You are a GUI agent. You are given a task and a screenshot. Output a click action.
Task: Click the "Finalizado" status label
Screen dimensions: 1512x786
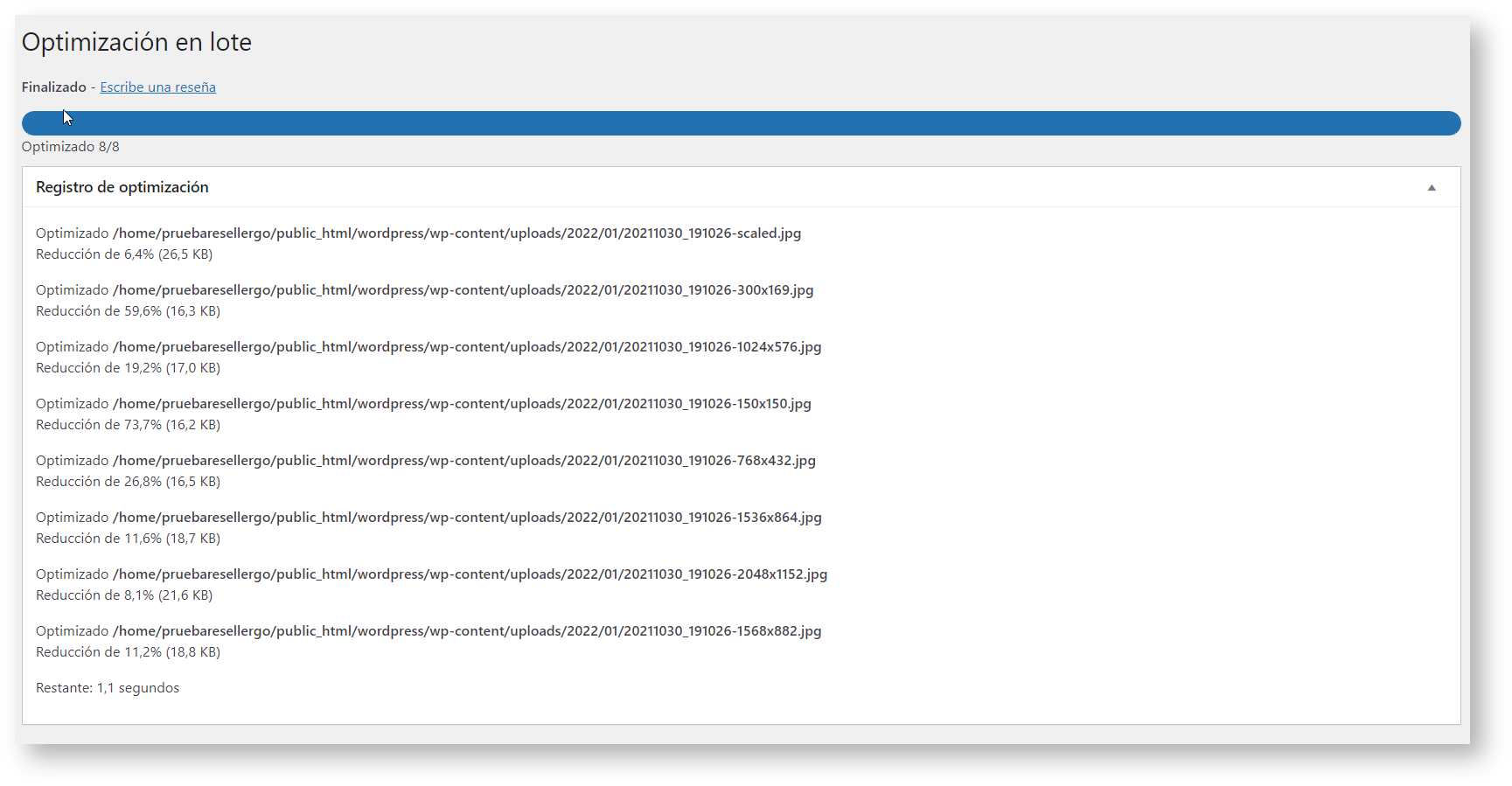[54, 87]
